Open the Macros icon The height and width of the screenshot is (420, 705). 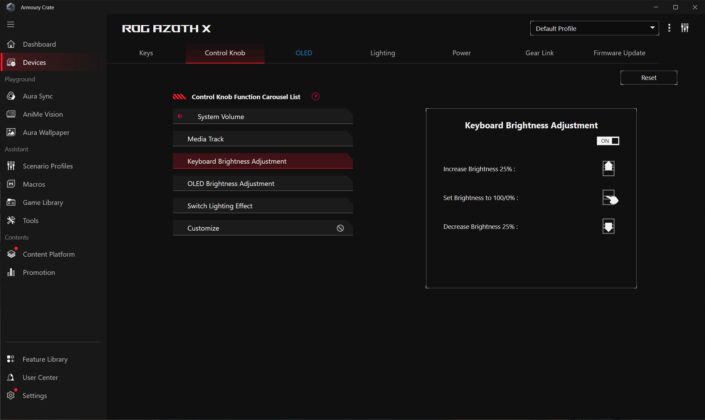point(11,184)
